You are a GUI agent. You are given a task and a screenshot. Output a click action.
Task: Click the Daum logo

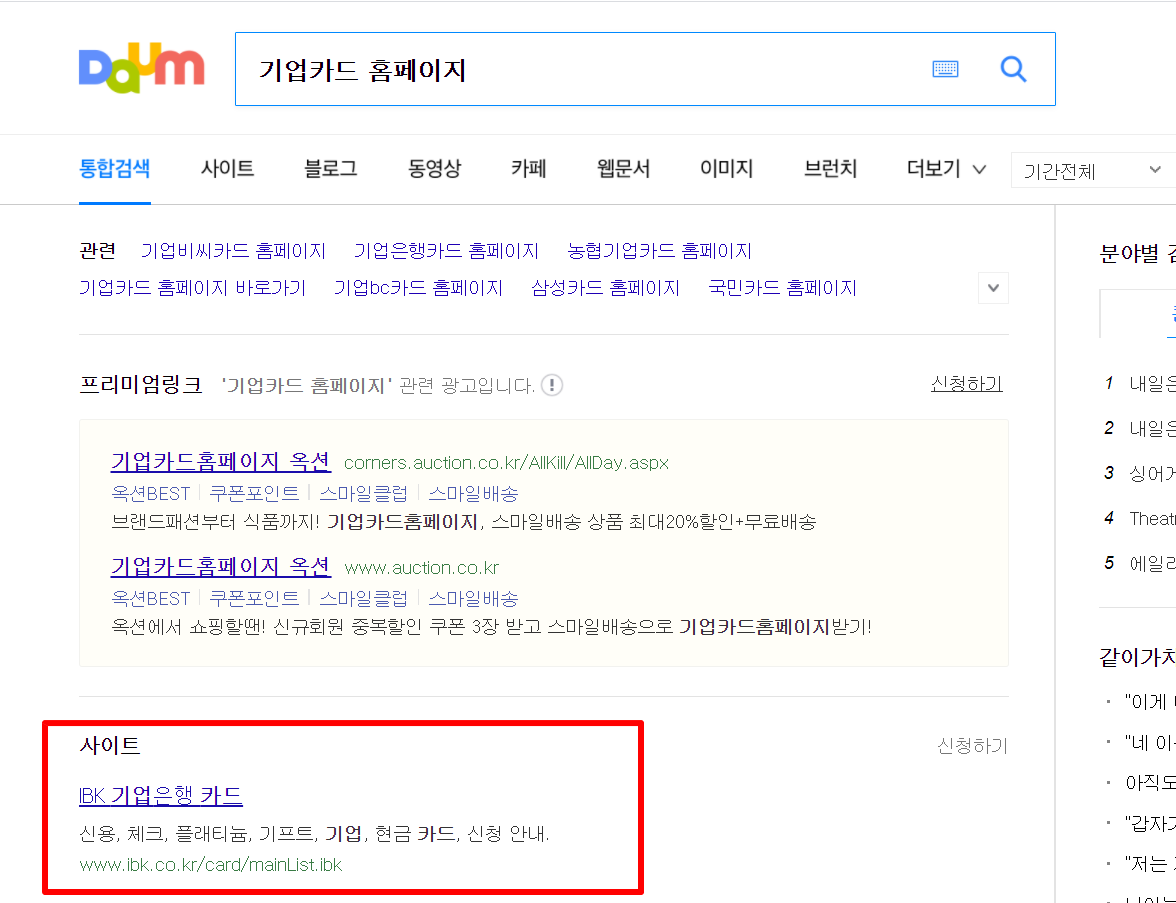click(141, 68)
